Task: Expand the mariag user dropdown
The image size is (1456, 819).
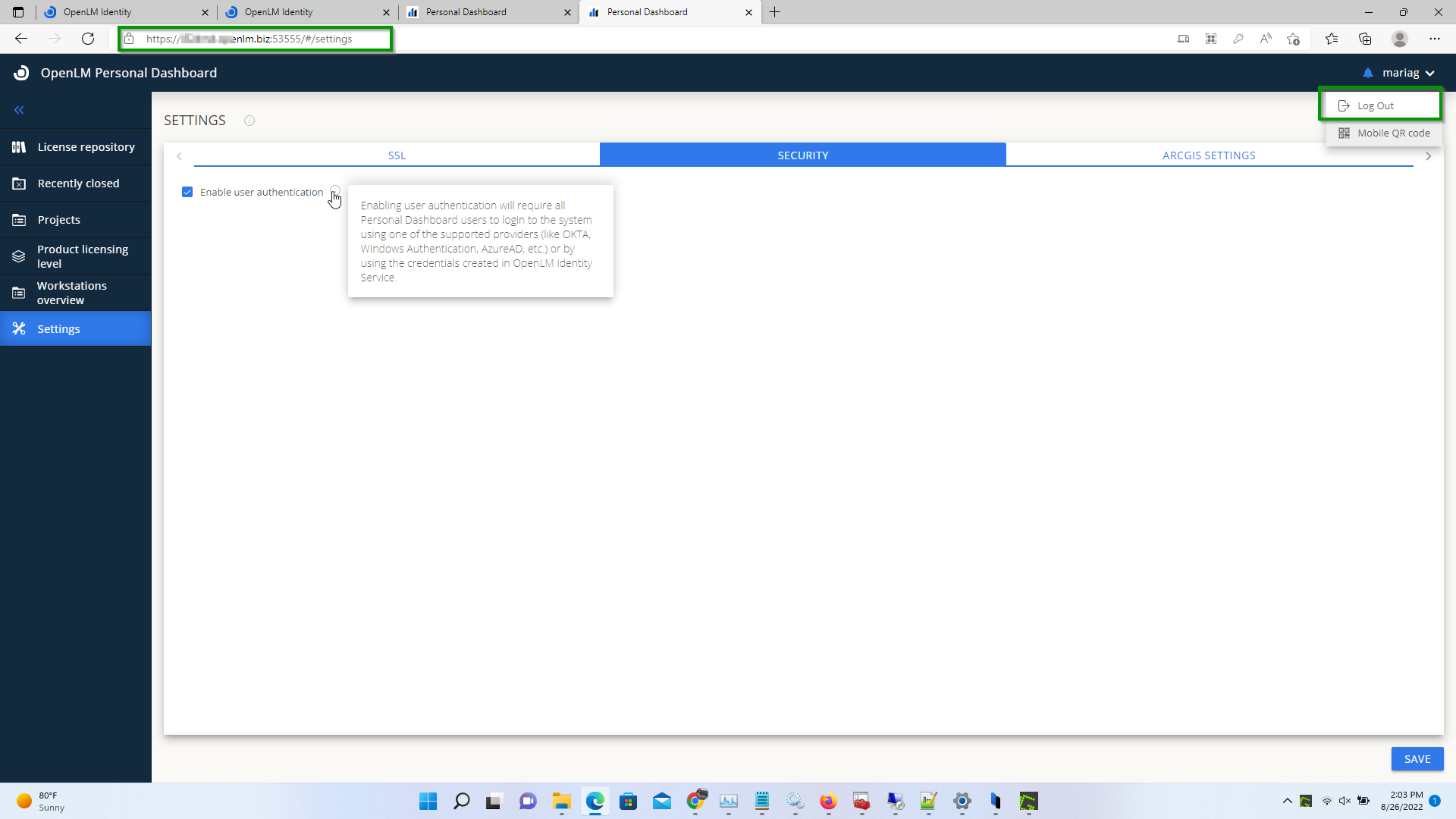Action: (x=1408, y=73)
